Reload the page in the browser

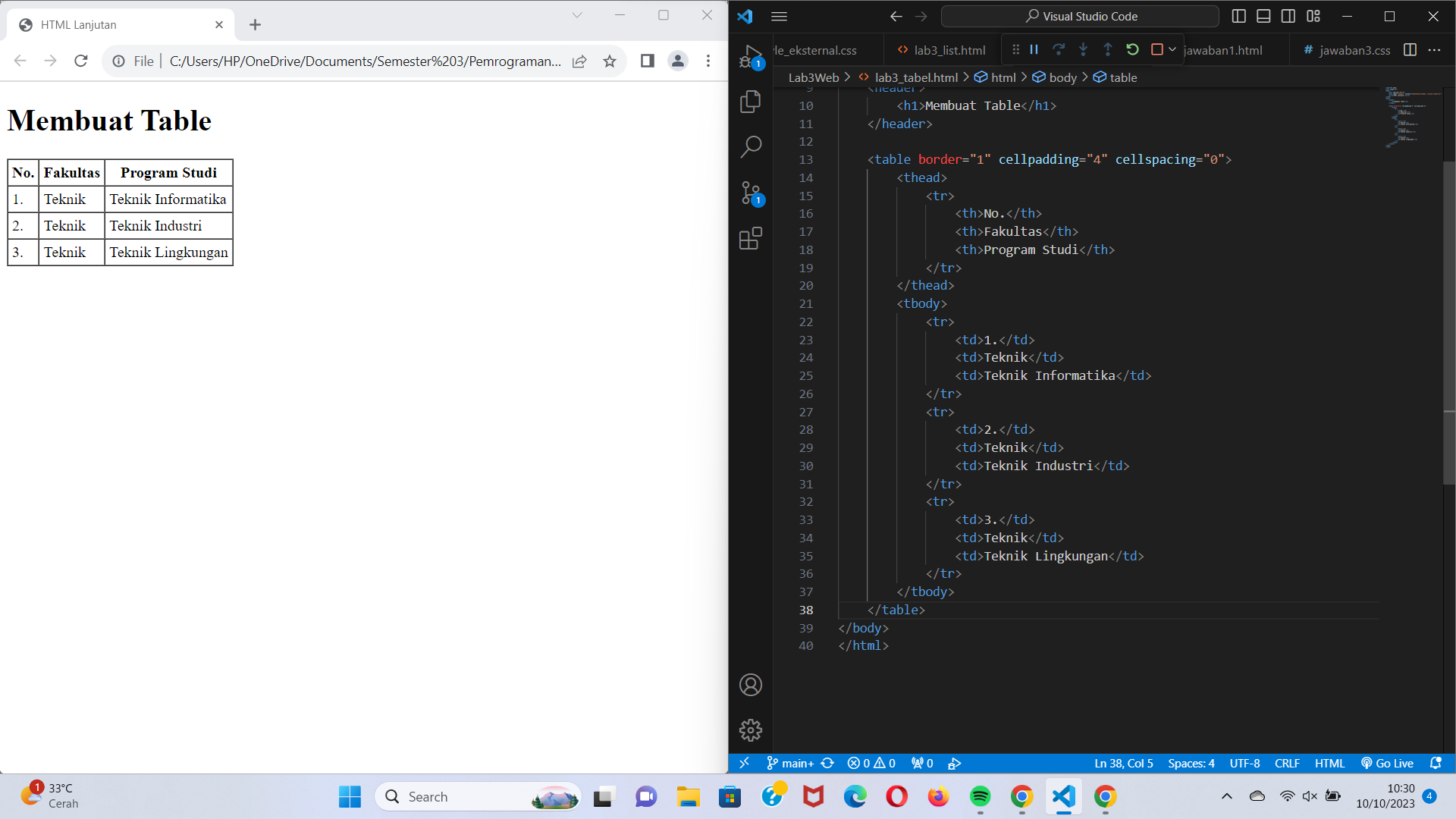(81, 61)
